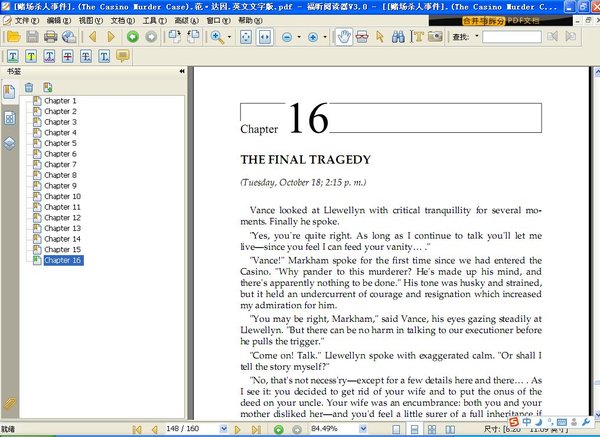Open the Chapter 8 bookmark
The height and width of the screenshot is (437, 600).
[x=60, y=175]
